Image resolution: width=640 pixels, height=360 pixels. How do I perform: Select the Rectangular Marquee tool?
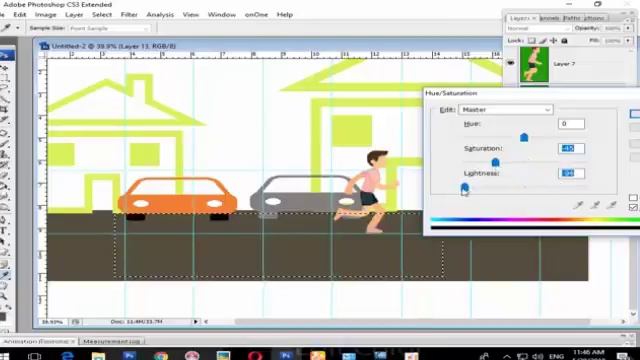(5, 77)
